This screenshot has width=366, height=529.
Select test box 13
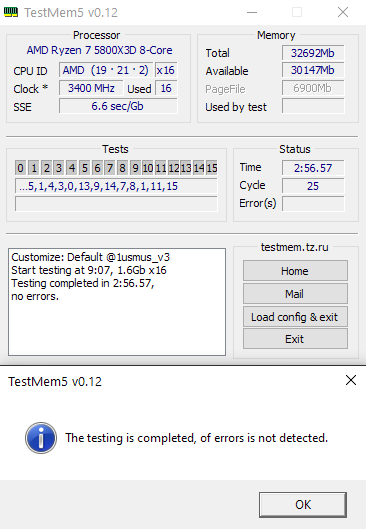click(x=186, y=168)
